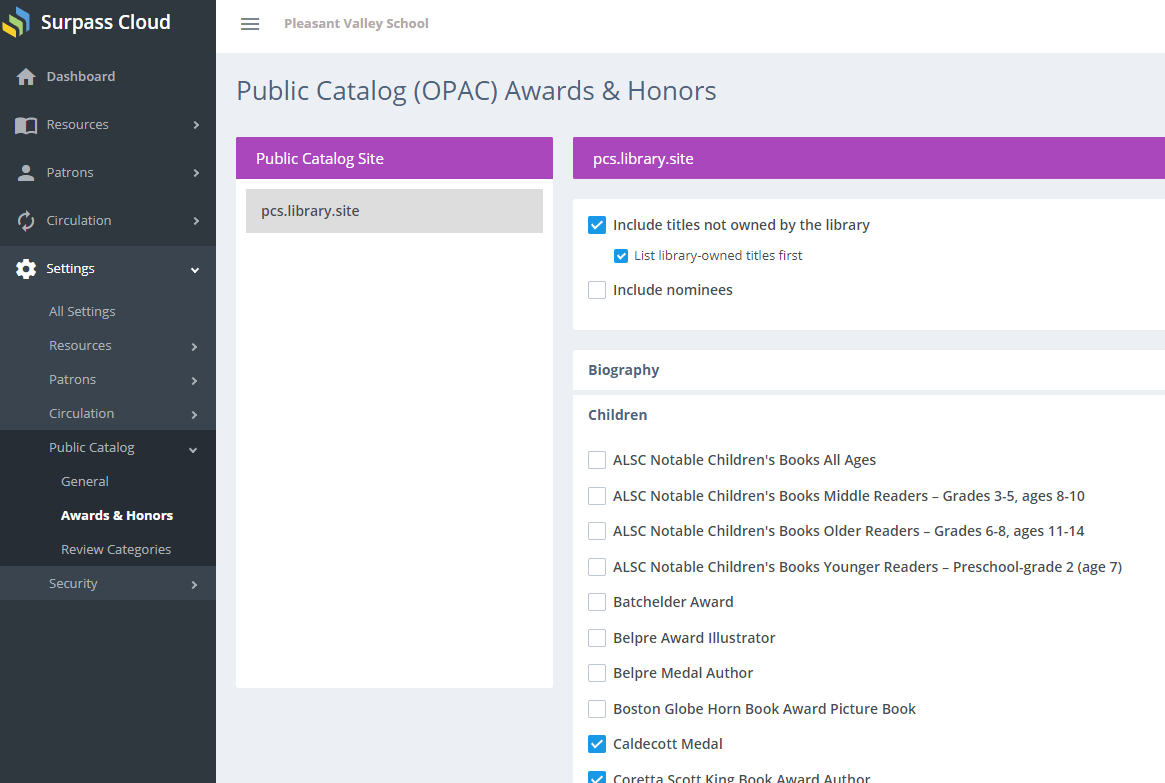The image size is (1165, 783).
Task: Click the Surpass Cloud logo icon
Action: pos(16,22)
